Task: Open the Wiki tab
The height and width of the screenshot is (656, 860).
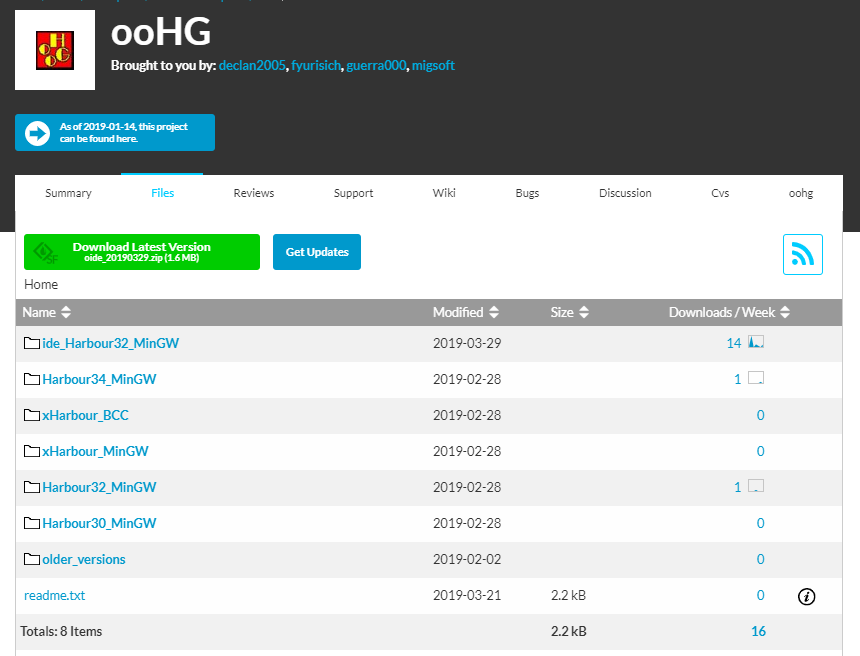Action: click(444, 193)
